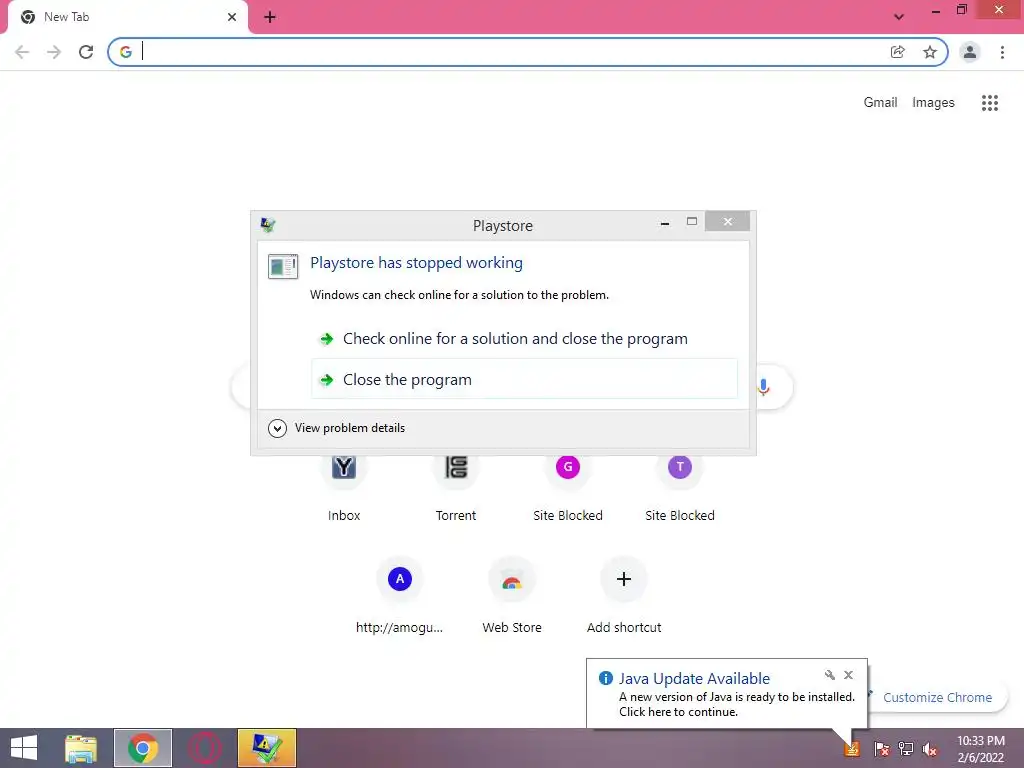The width and height of the screenshot is (1024, 768).
Task: Open Java notification options wrench icon
Action: (x=829, y=675)
